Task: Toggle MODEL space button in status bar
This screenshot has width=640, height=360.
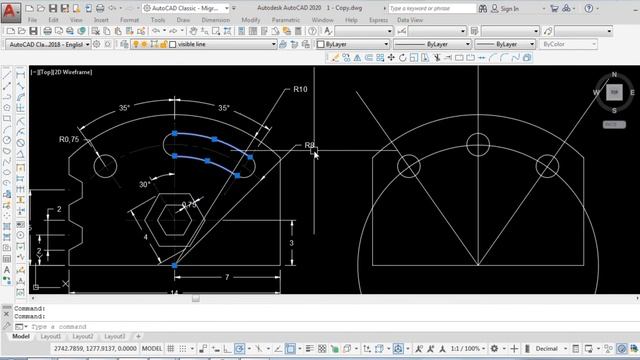Action: (x=152, y=349)
